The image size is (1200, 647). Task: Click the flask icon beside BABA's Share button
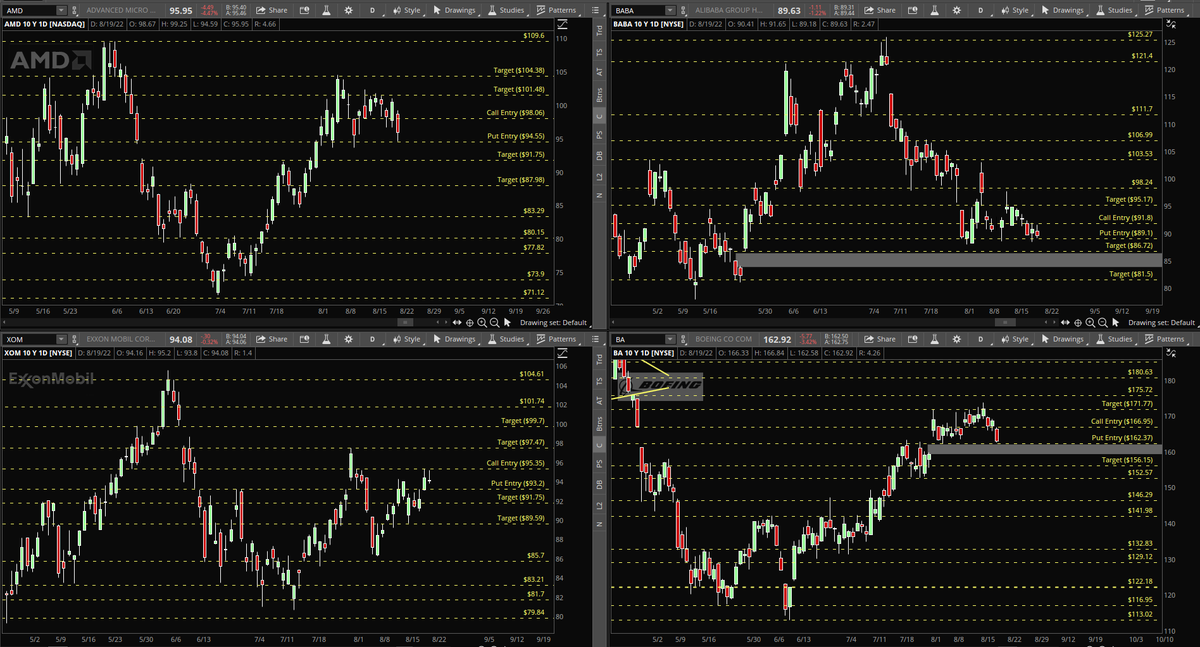coord(935,10)
